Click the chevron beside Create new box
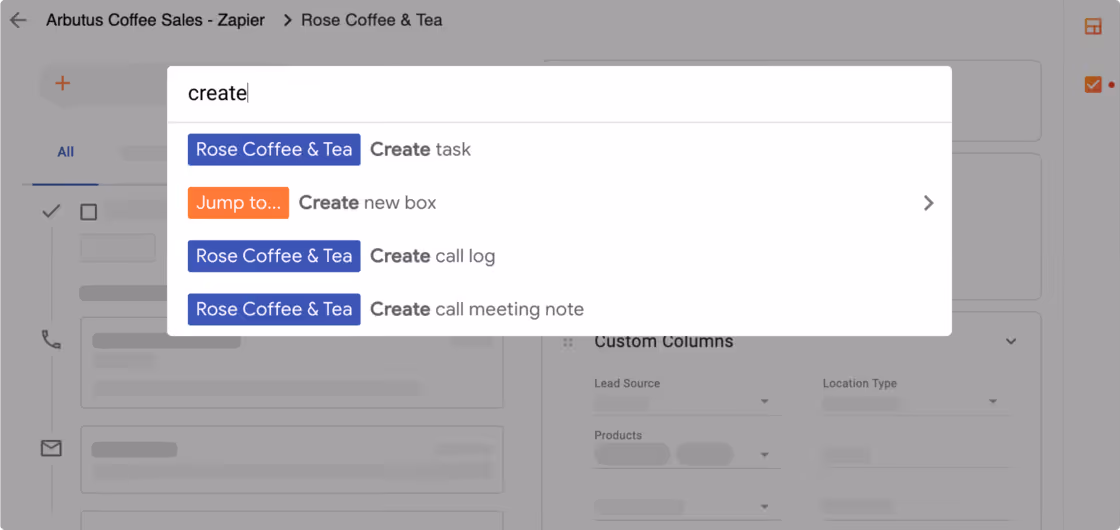 929,203
